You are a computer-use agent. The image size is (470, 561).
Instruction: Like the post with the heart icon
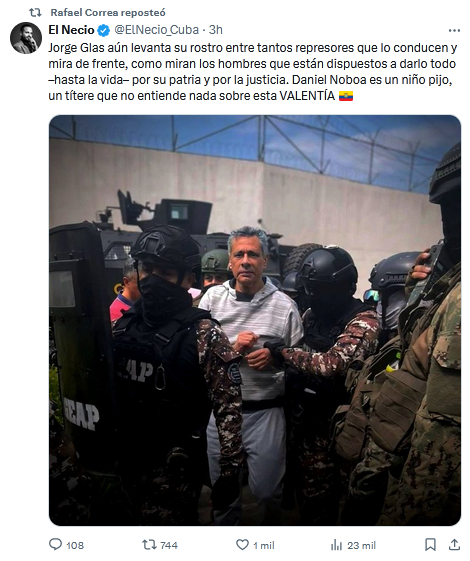(242, 545)
